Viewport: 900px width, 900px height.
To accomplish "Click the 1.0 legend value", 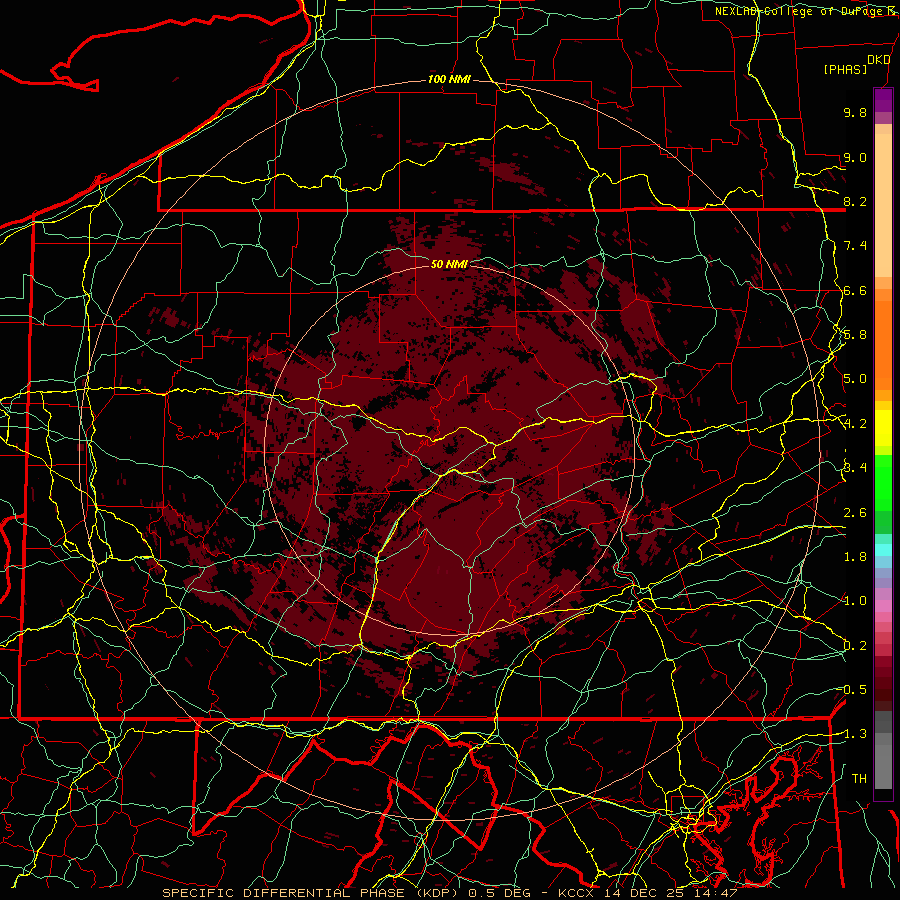I will 855,601.
